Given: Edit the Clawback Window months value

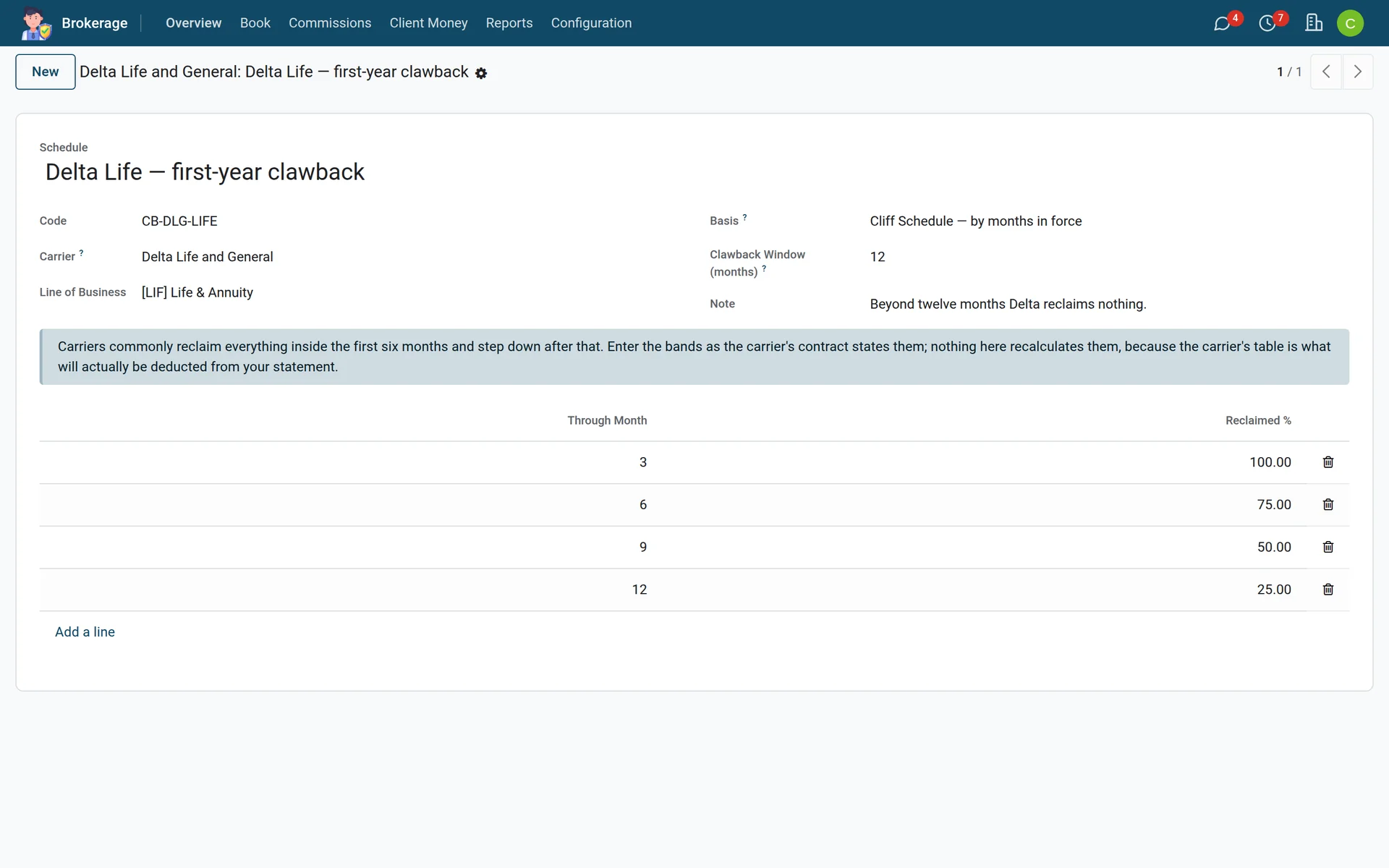Looking at the screenshot, I should point(1109,257).
